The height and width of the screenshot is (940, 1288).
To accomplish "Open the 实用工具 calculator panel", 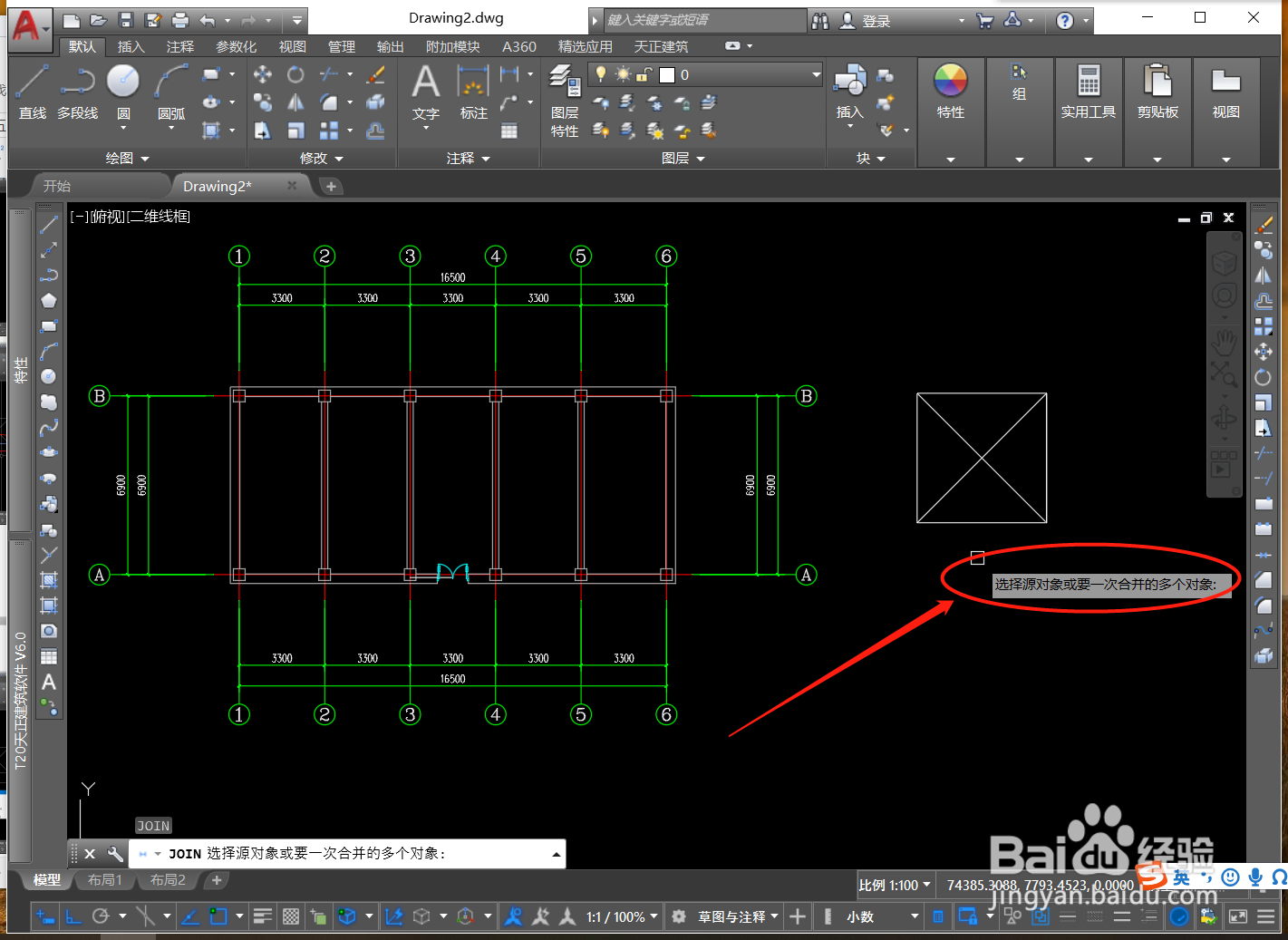I will pyautogui.click(x=1089, y=91).
